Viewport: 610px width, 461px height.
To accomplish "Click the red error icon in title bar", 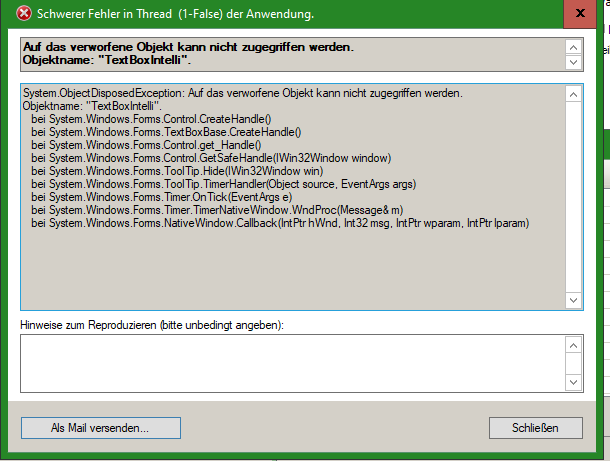I will (24, 14).
